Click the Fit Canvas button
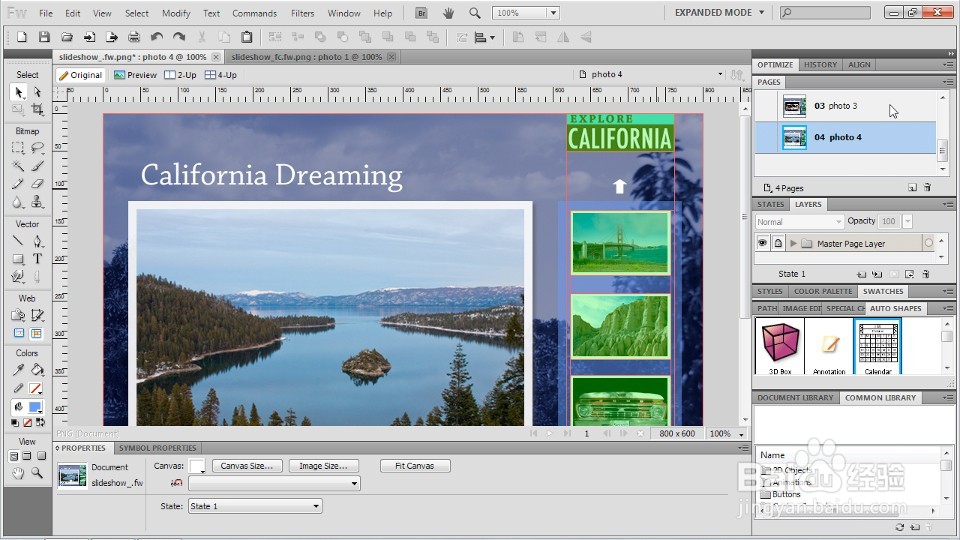The image size is (960, 540). pyautogui.click(x=414, y=466)
